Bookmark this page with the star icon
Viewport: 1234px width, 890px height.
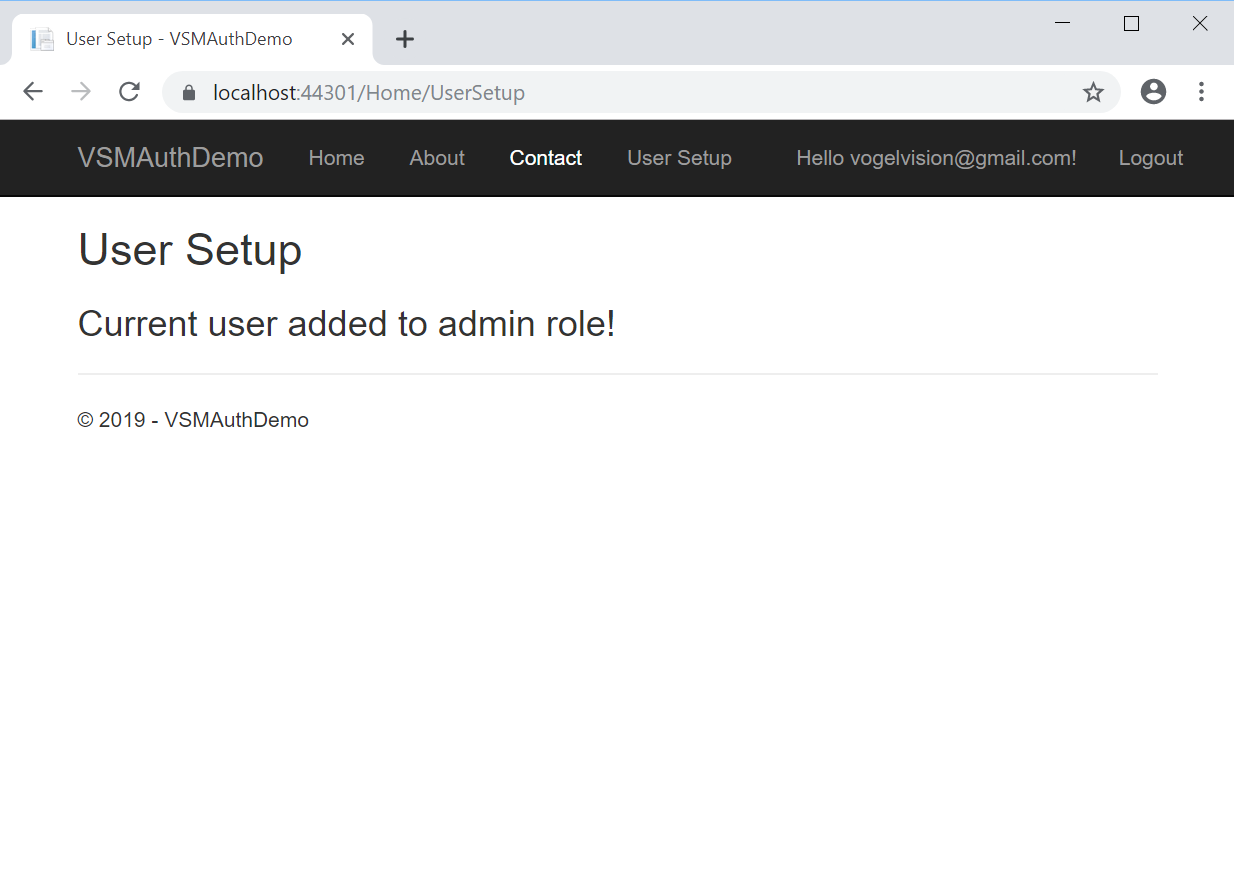click(1093, 93)
